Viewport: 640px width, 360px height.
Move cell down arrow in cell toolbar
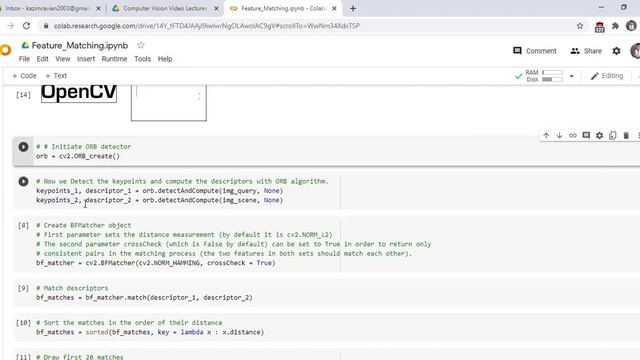pos(560,136)
